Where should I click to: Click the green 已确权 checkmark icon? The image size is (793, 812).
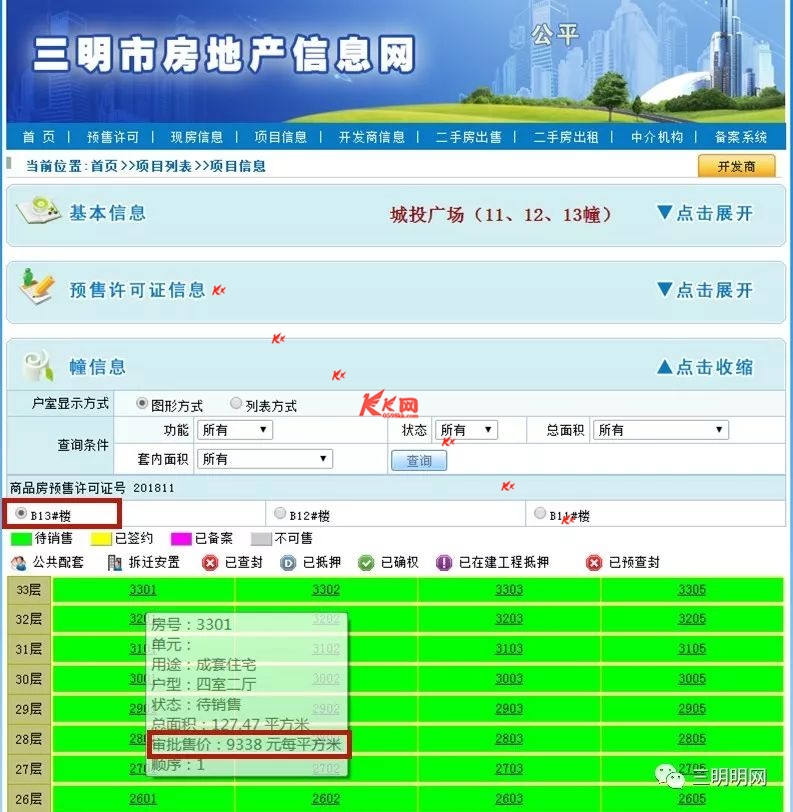(x=366, y=563)
